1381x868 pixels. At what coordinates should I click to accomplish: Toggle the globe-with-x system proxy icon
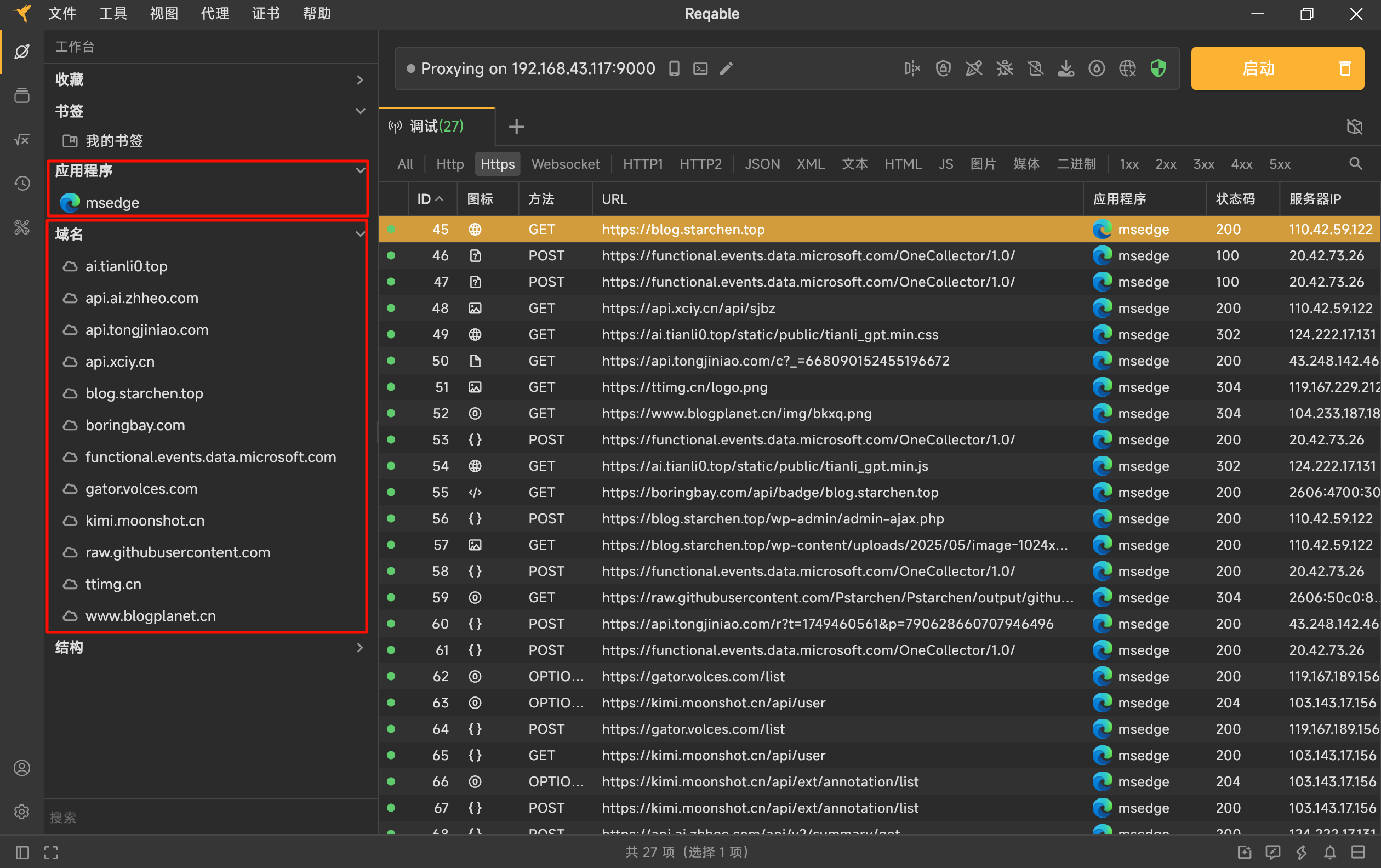(1127, 69)
